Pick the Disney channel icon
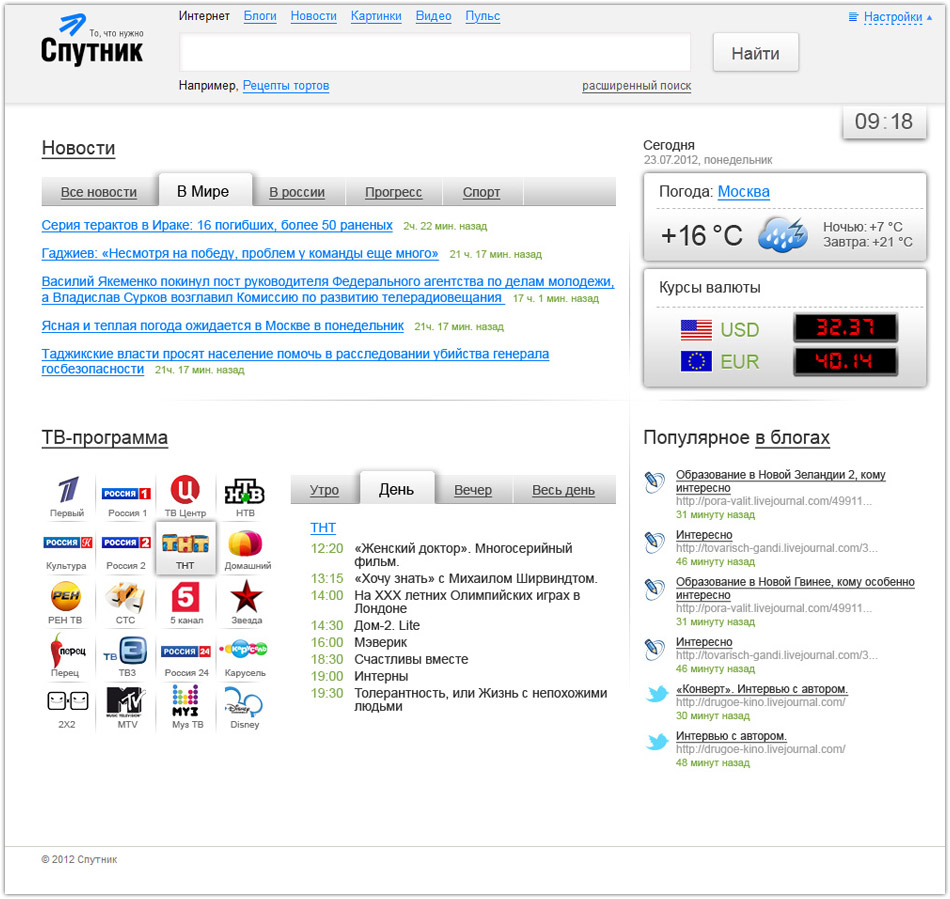 [x=244, y=702]
